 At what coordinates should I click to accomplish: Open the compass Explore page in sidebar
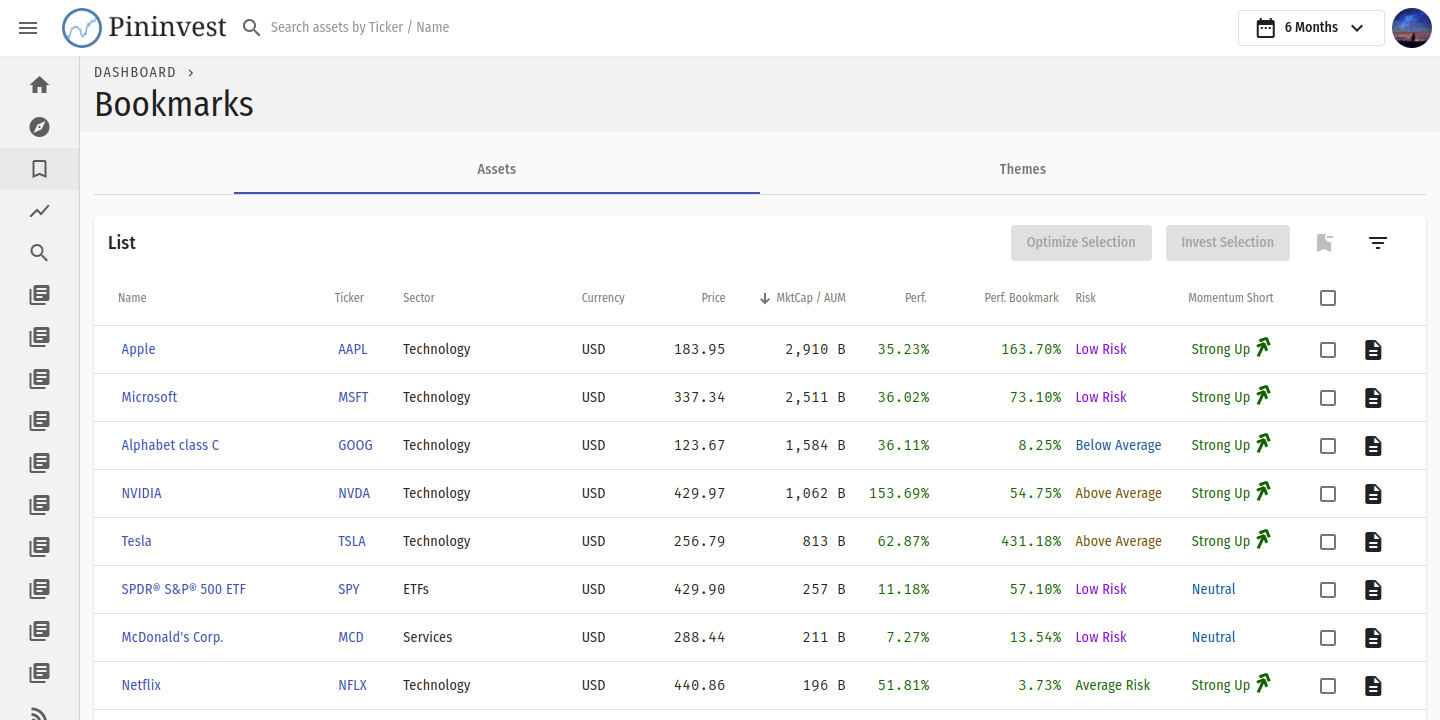click(x=39, y=127)
